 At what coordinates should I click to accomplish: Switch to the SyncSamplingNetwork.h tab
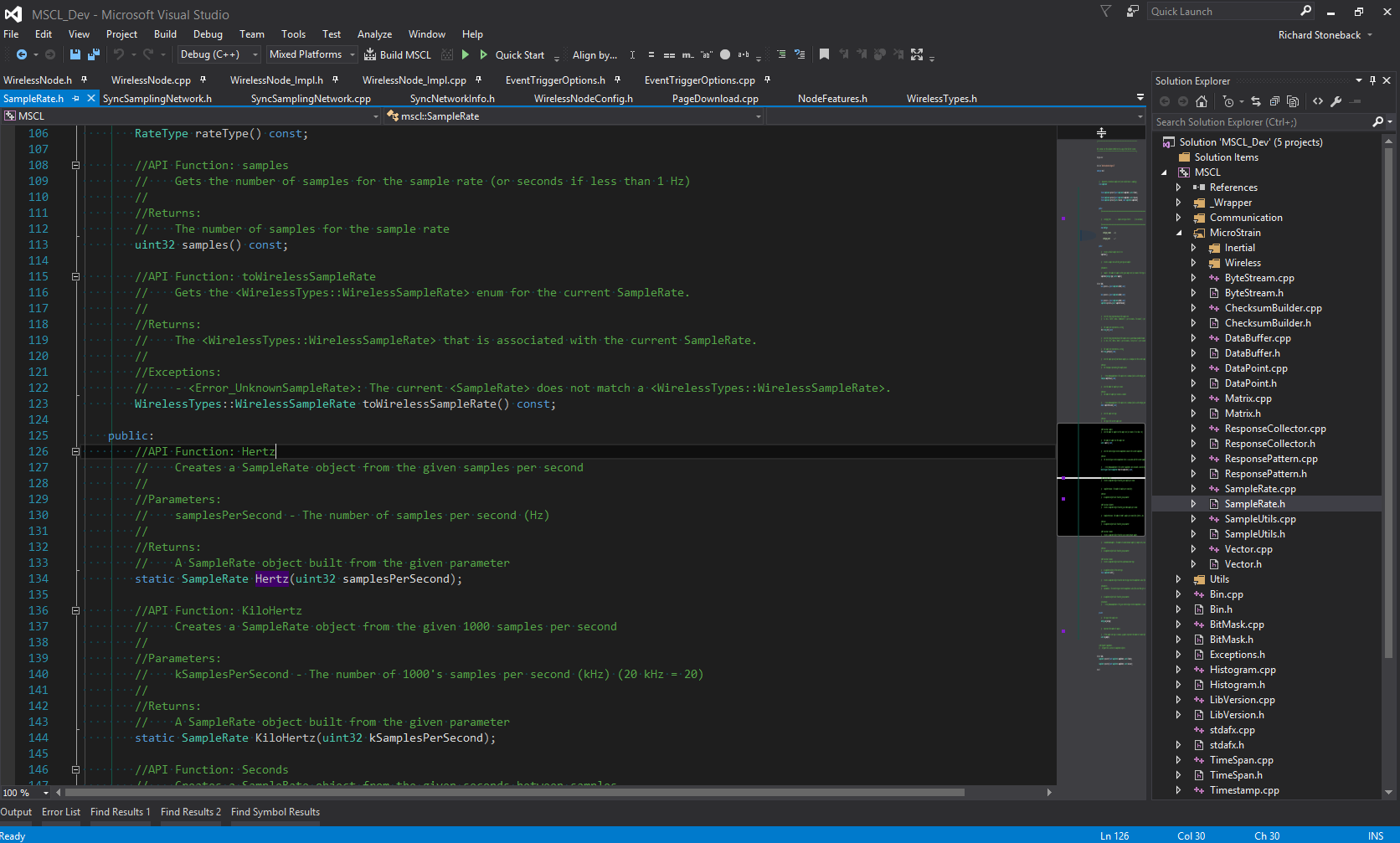click(x=157, y=99)
